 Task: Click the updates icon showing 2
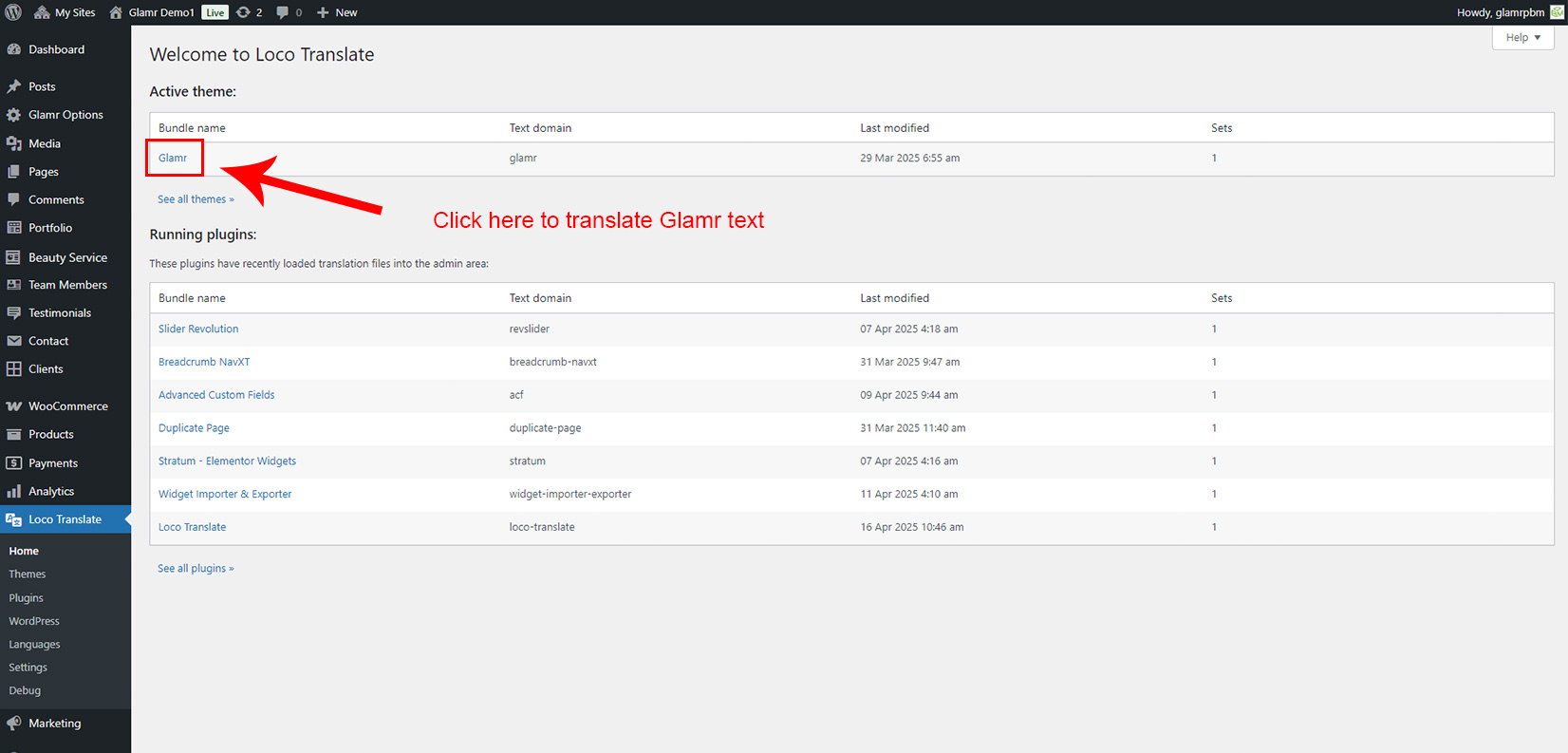pyautogui.click(x=243, y=12)
